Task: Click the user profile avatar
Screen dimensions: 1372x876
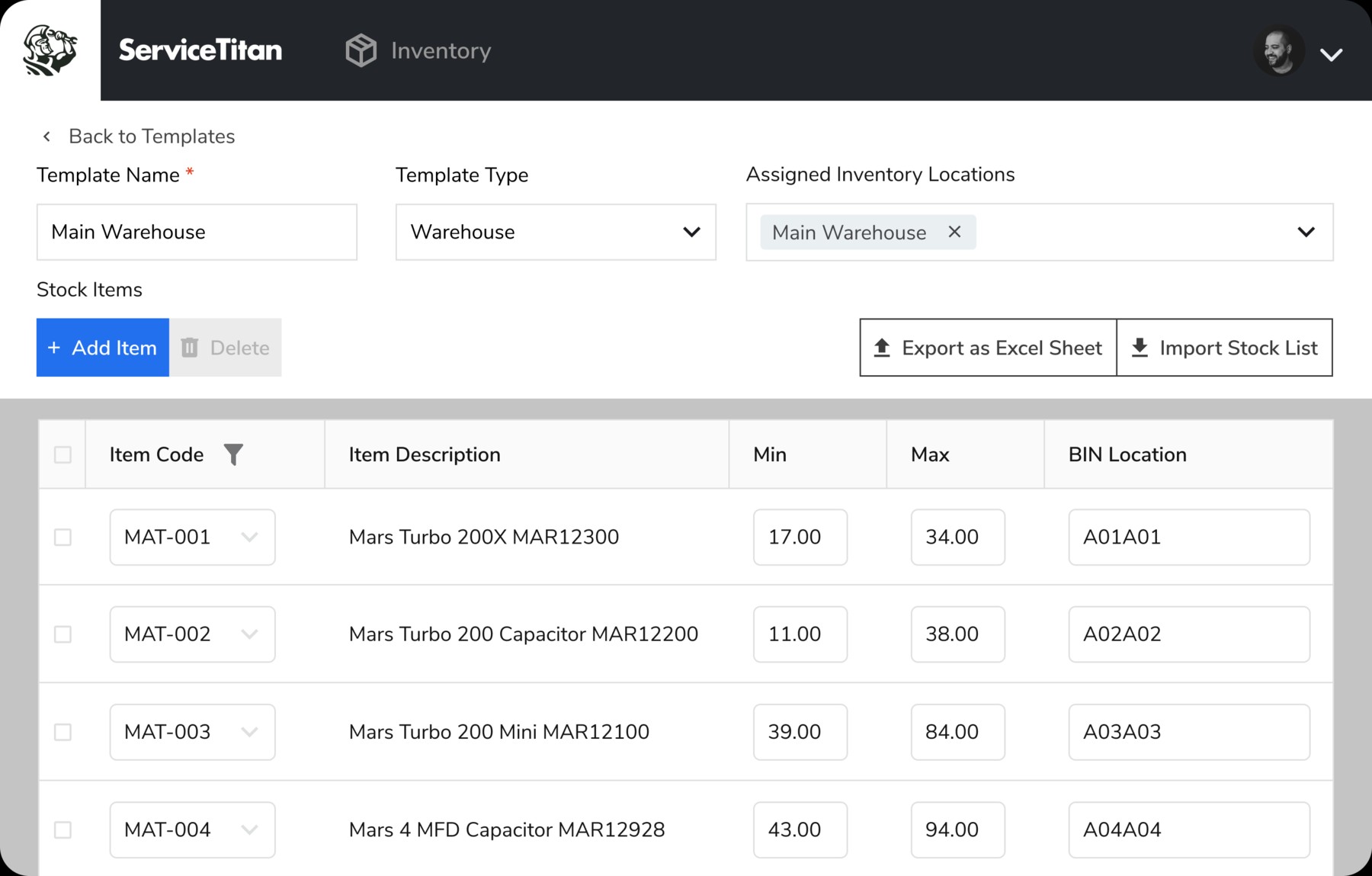Action: (x=1278, y=51)
